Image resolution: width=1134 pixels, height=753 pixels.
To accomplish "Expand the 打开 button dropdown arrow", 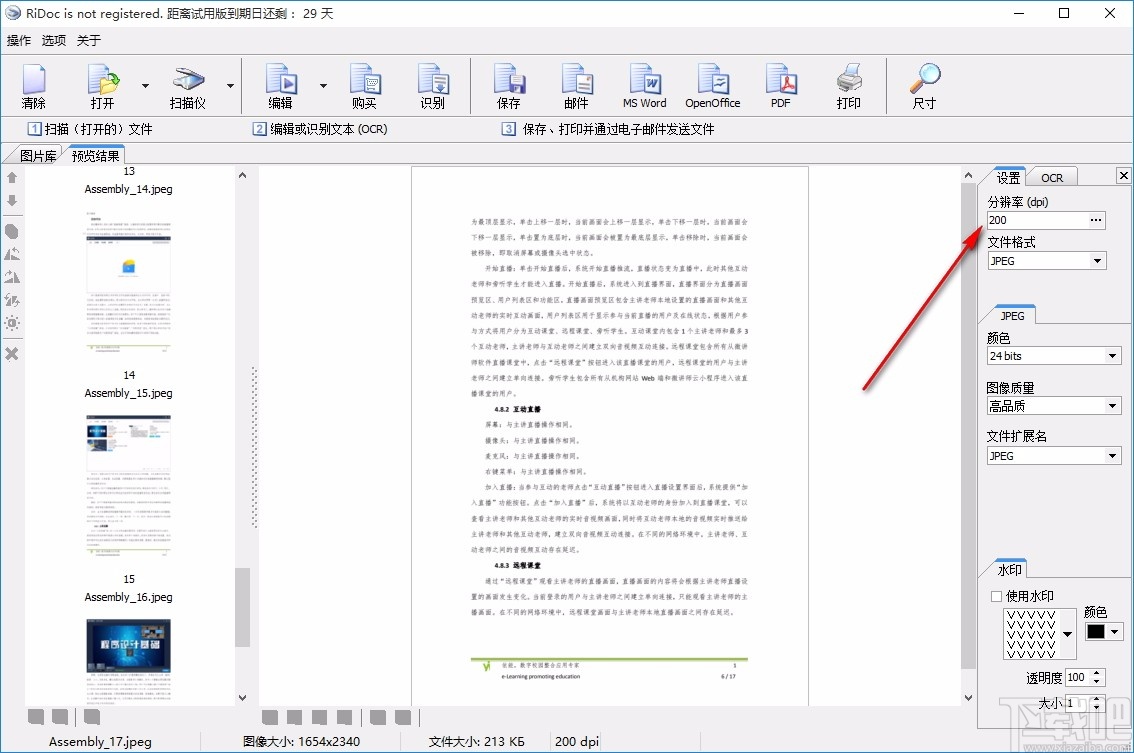I will coord(145,86).
